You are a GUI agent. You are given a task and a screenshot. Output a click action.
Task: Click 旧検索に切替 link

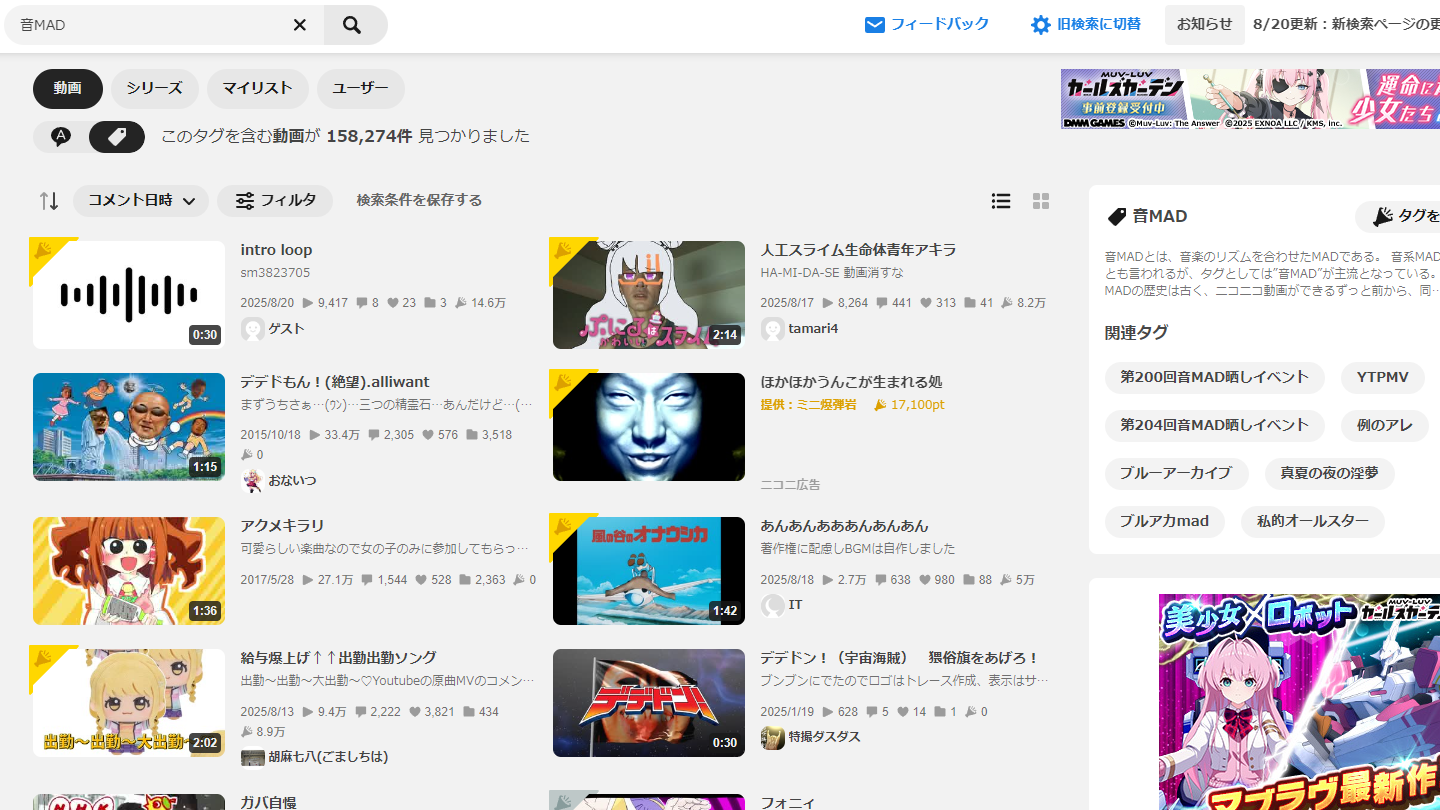1099,24
